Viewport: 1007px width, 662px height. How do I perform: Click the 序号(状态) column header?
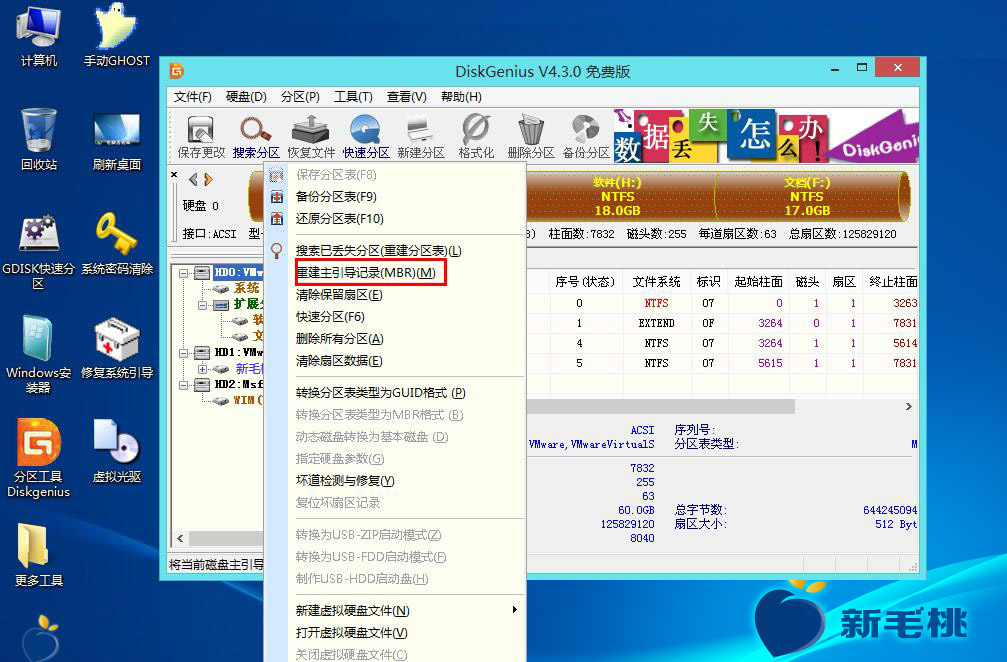click(584, 282)
